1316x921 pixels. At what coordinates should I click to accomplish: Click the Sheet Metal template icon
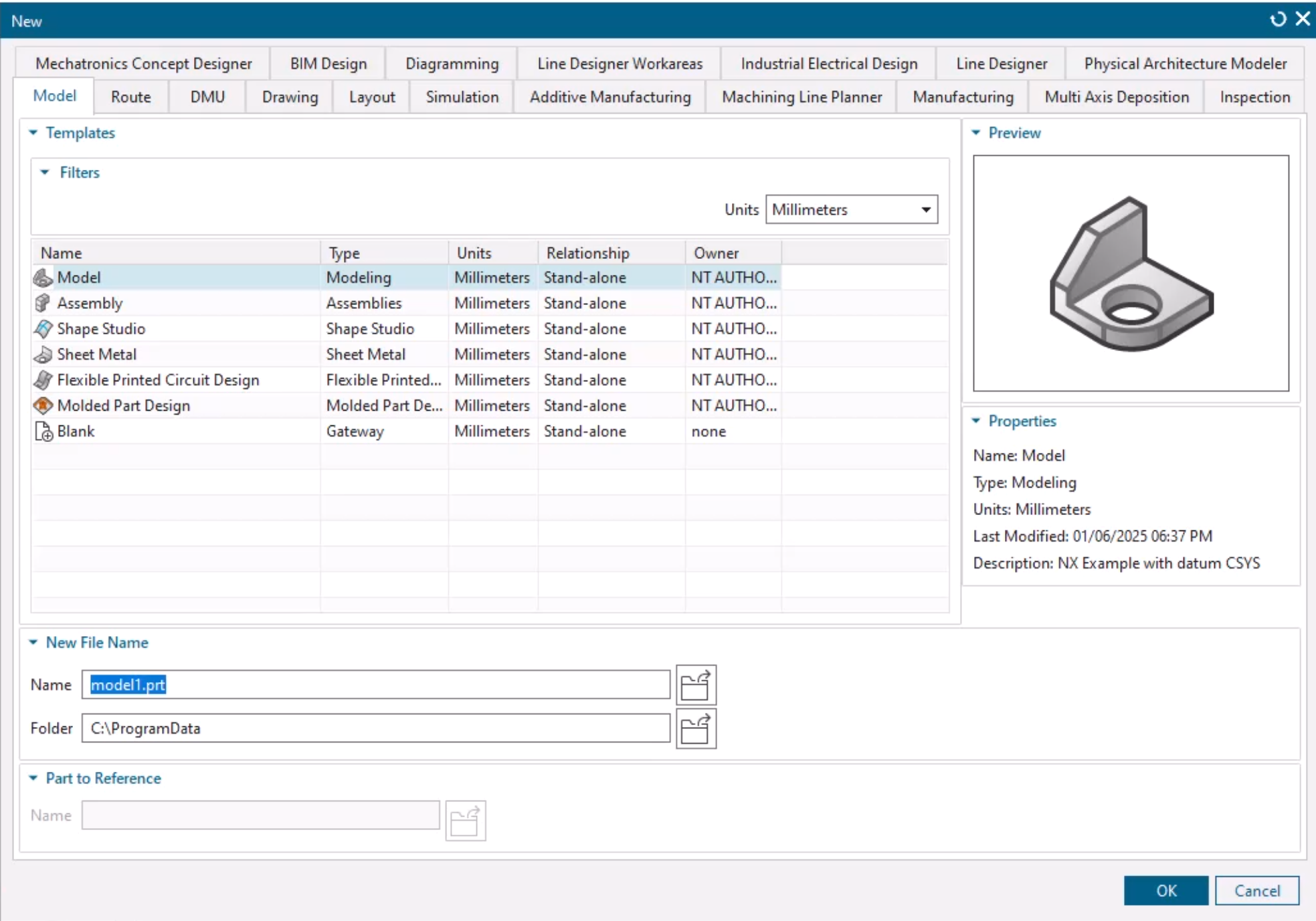(43, 354)
